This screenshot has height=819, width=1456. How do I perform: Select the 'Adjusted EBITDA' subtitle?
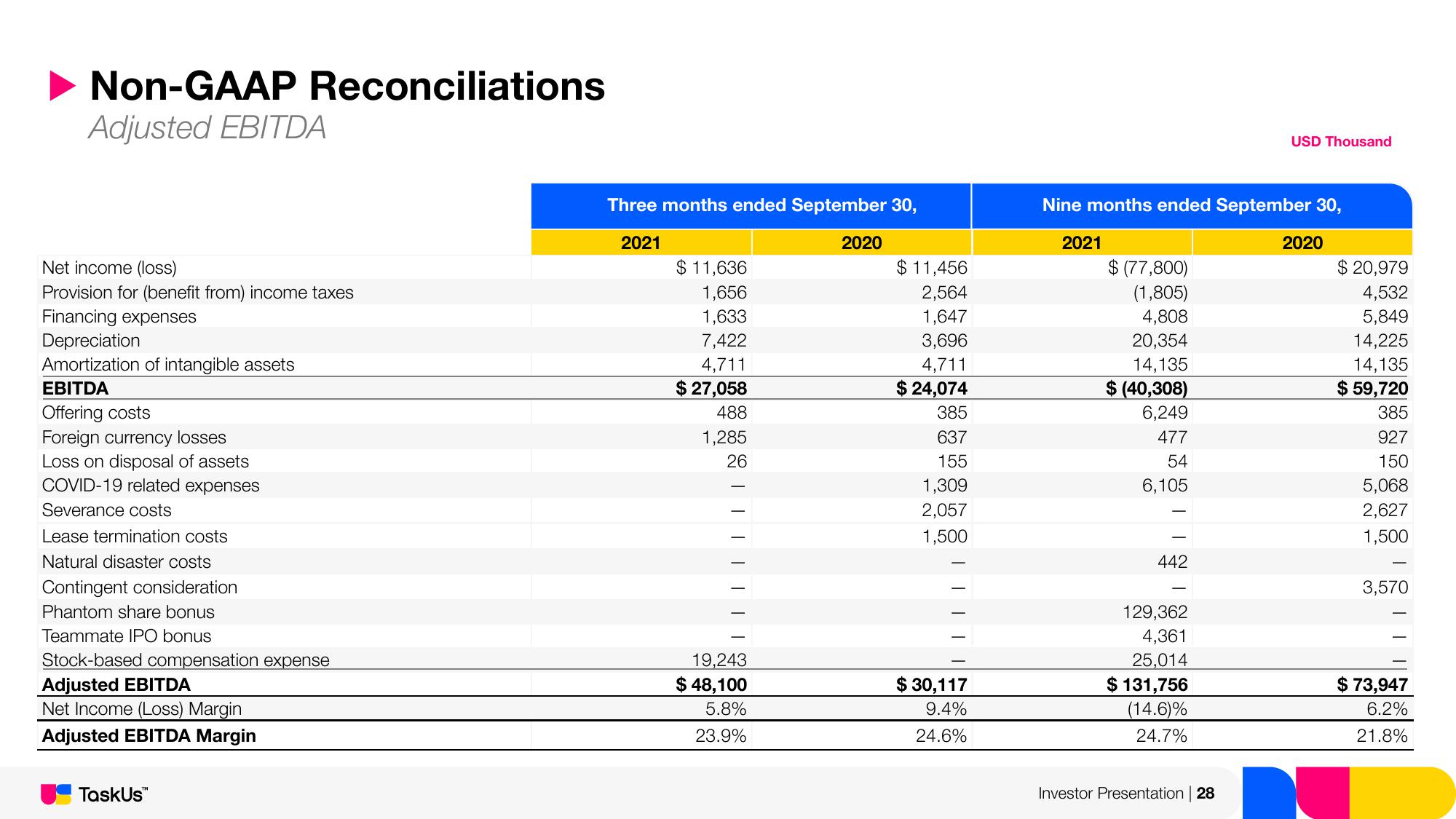tap(207, 127)
